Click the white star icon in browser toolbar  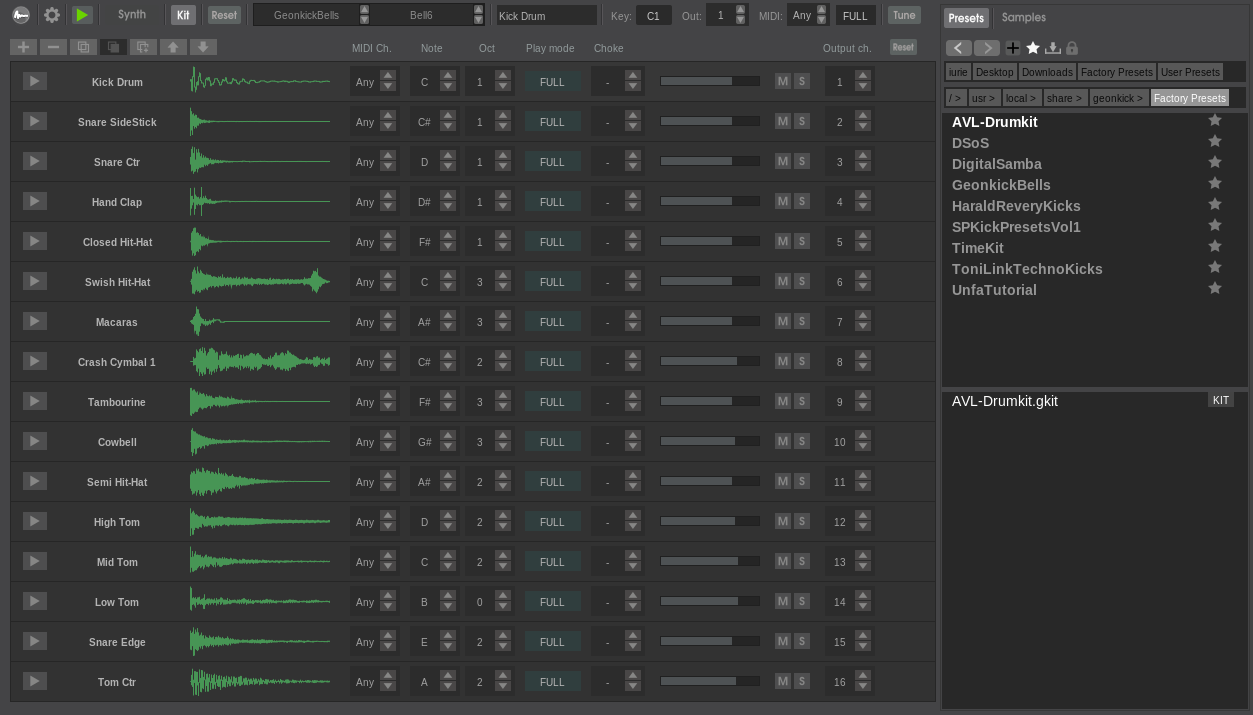(1033, 48)
